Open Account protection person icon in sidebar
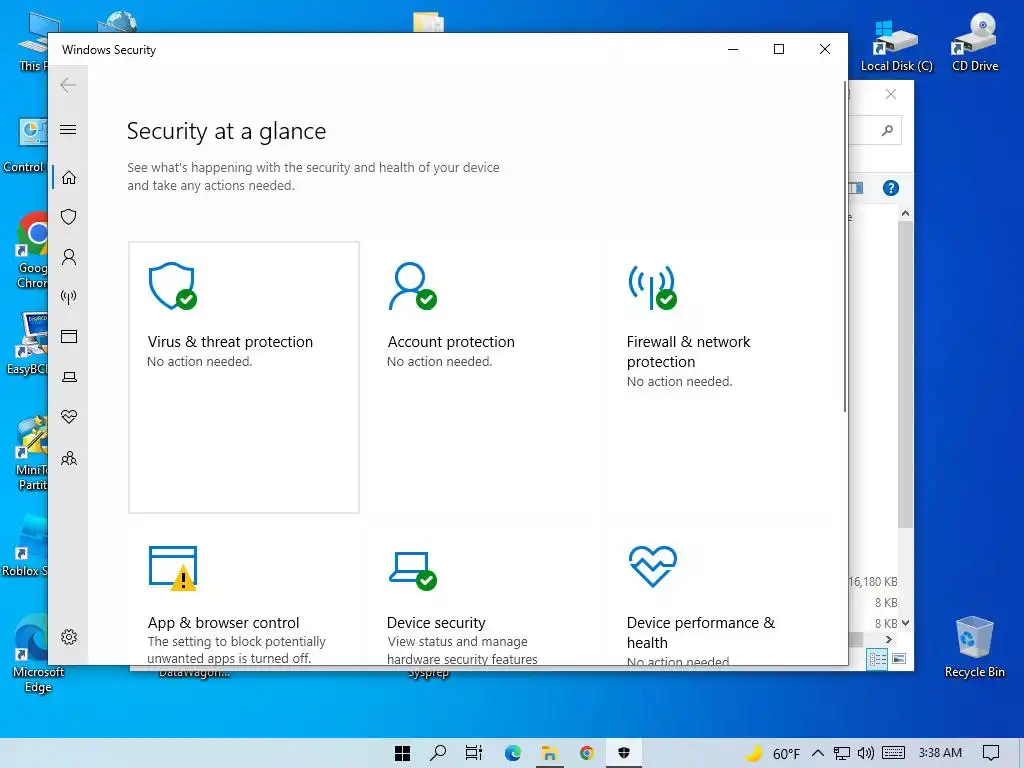Image resolution: width=1024 pixels, height=768 pixels. click(69, 257)
